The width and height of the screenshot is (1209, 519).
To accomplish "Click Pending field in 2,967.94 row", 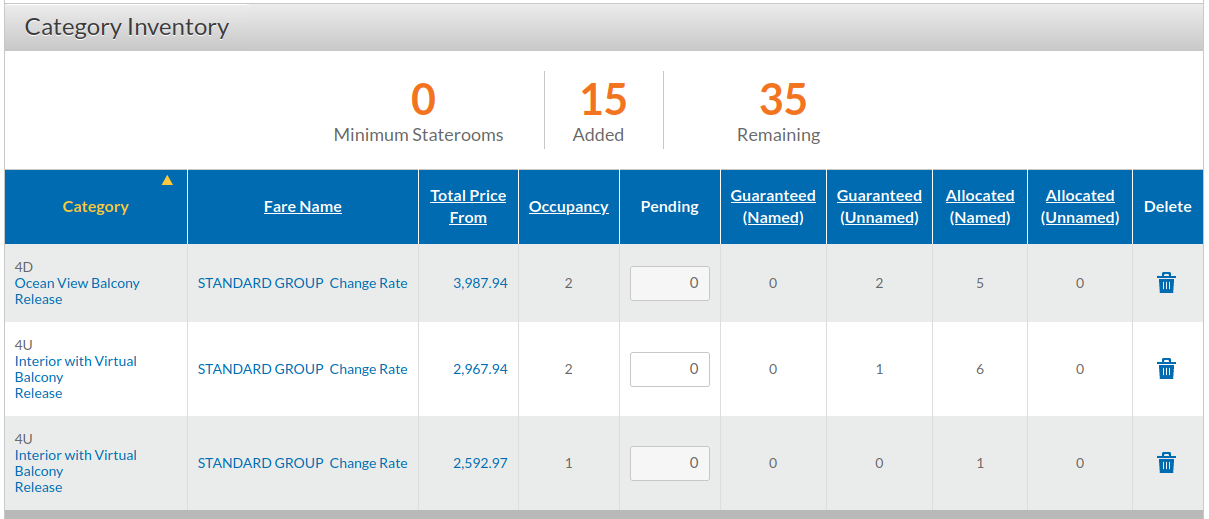I will (x=670, y=369).
